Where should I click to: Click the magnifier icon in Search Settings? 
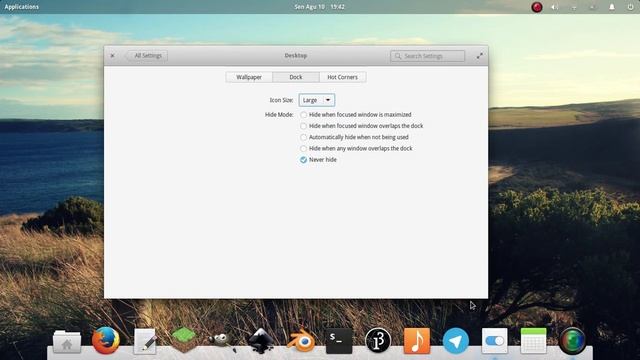(398, 56)
